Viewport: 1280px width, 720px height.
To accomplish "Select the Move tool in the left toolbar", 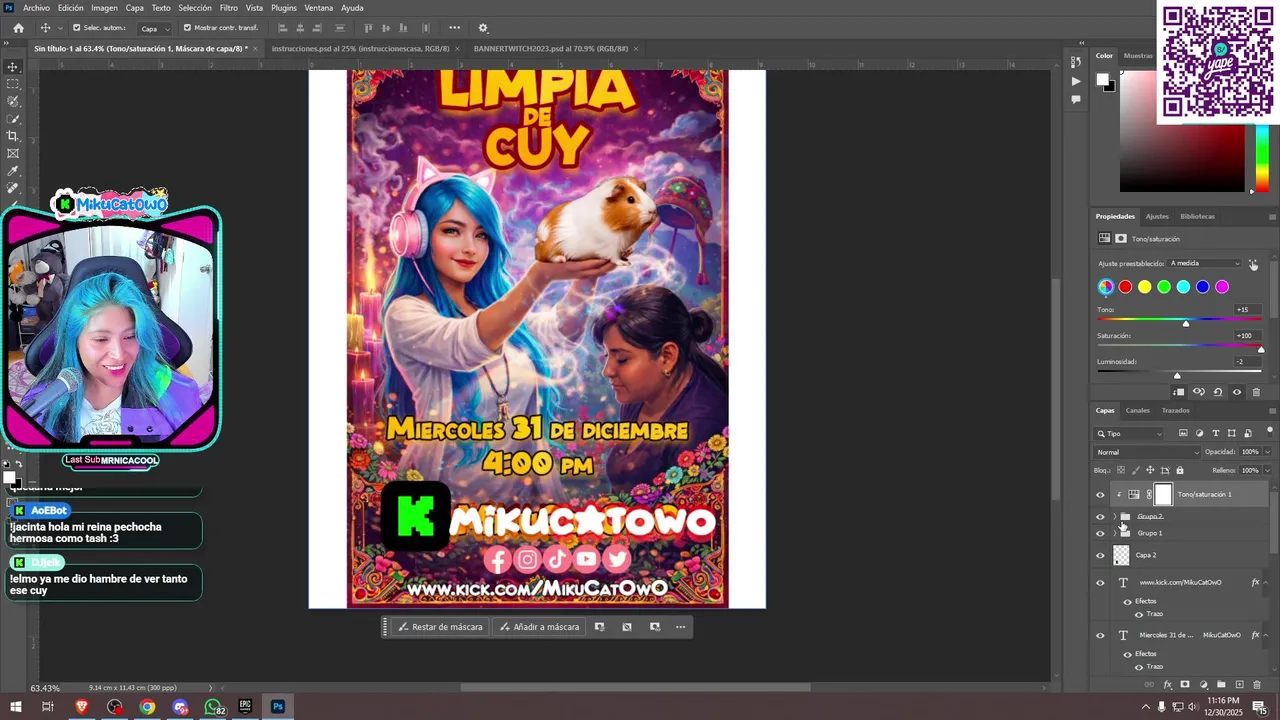I will tap(13, 67).
